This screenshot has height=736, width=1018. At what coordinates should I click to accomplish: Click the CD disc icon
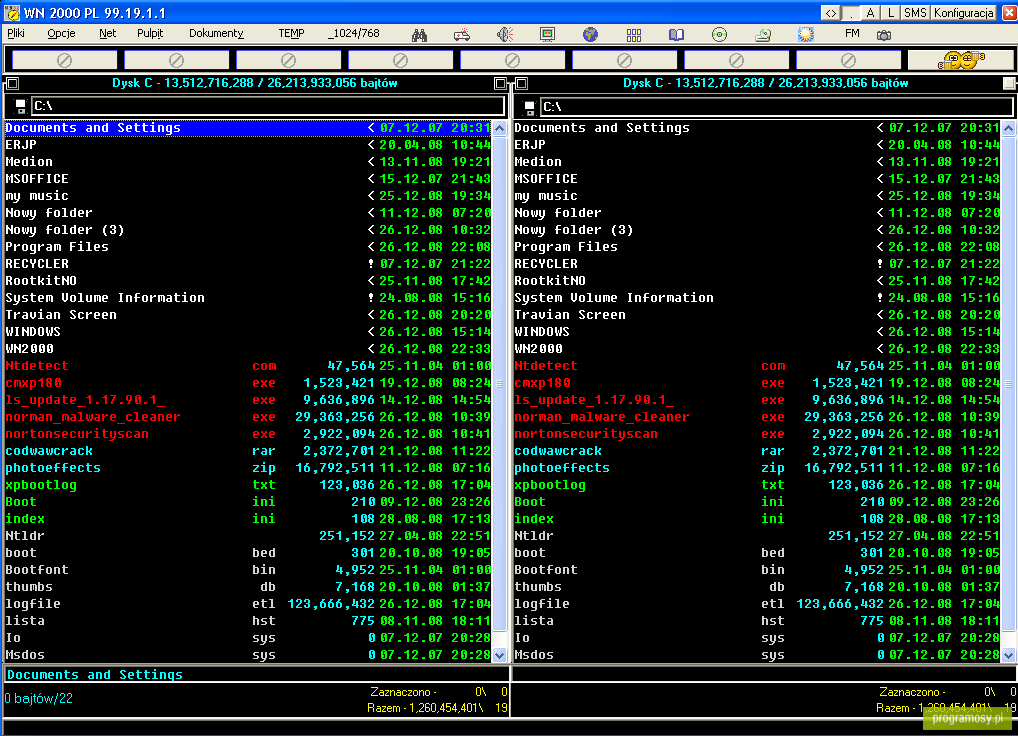tap(719, 34)
